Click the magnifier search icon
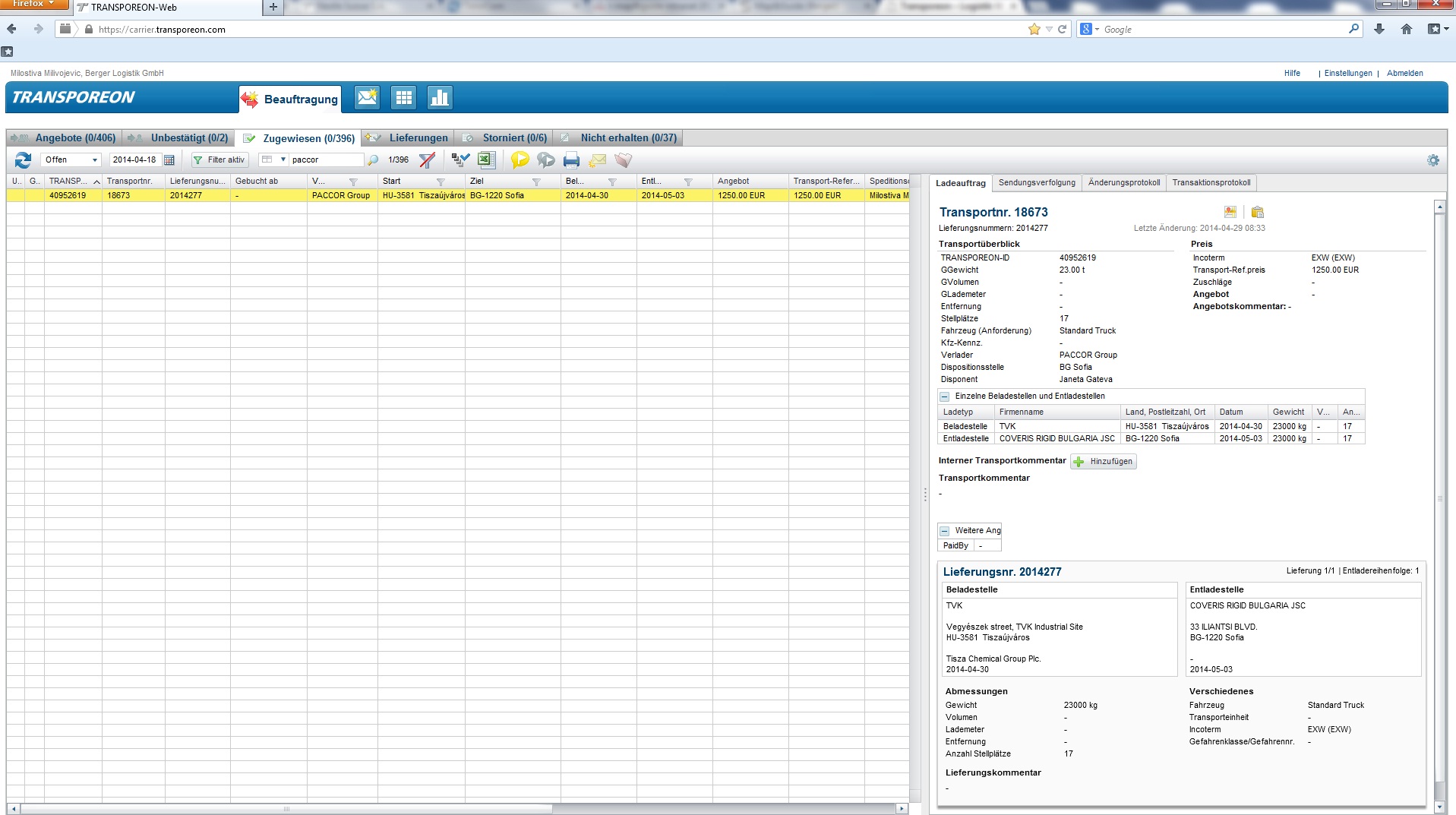Image resolution: width=1456 pixels, height=815 pixels. click(x=373, y=160)
